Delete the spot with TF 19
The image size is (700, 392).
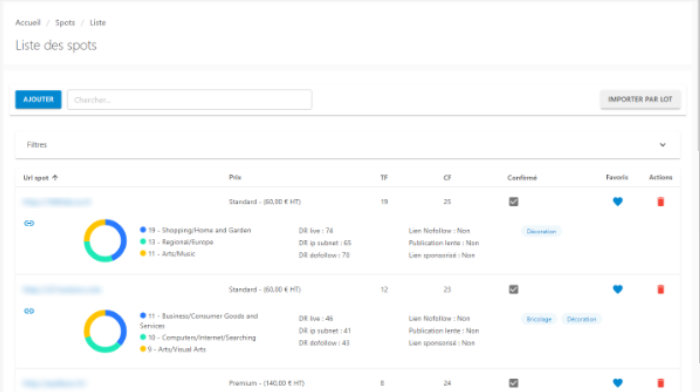[x=661, y=202]
